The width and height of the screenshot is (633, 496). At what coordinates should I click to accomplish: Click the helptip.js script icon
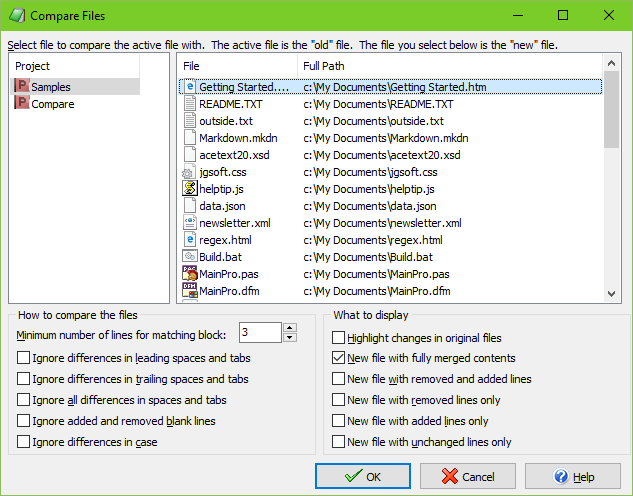(190, 188)
